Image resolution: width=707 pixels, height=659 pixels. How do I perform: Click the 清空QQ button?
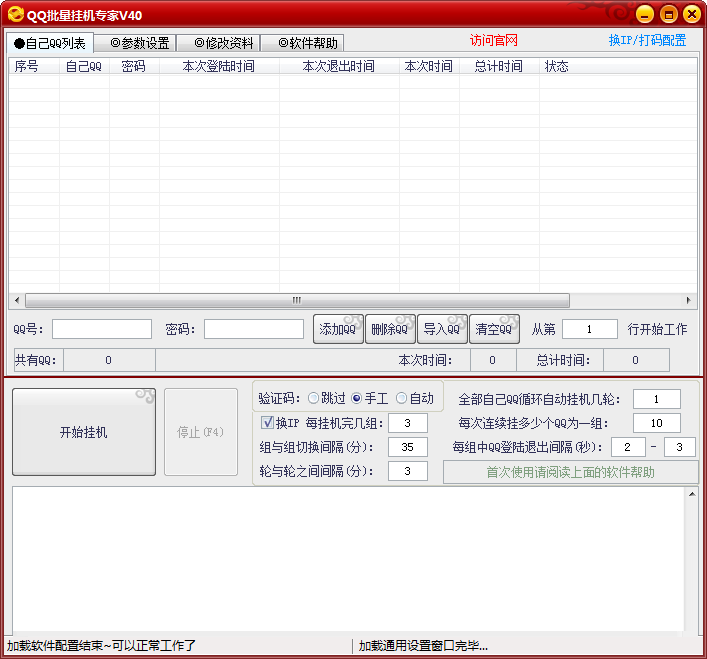coord(494,329)
